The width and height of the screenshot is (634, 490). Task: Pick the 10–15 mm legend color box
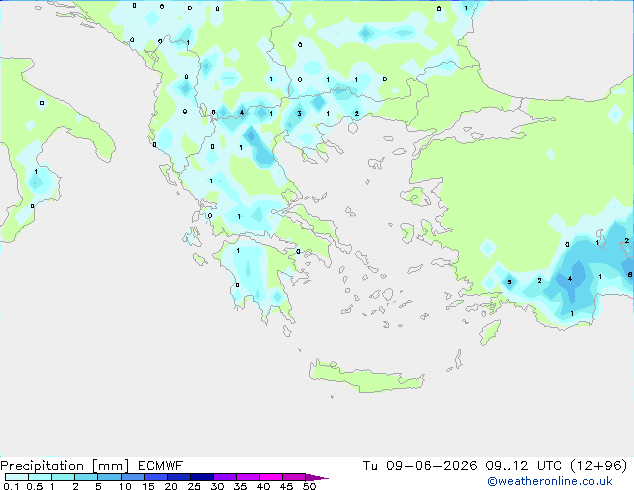pos(133,477)
